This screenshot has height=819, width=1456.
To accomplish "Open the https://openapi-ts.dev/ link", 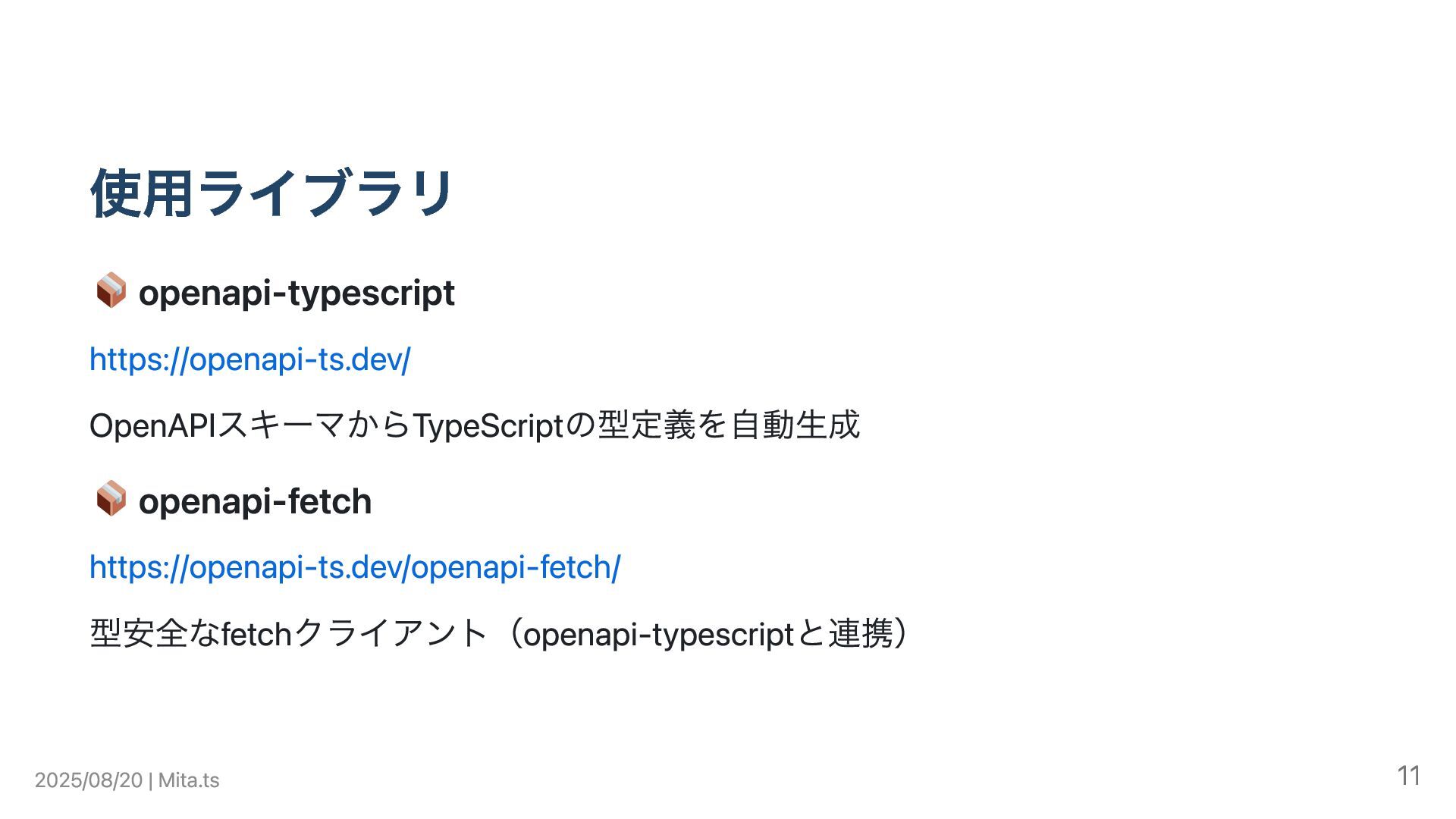I will click(x=250, y=359).
